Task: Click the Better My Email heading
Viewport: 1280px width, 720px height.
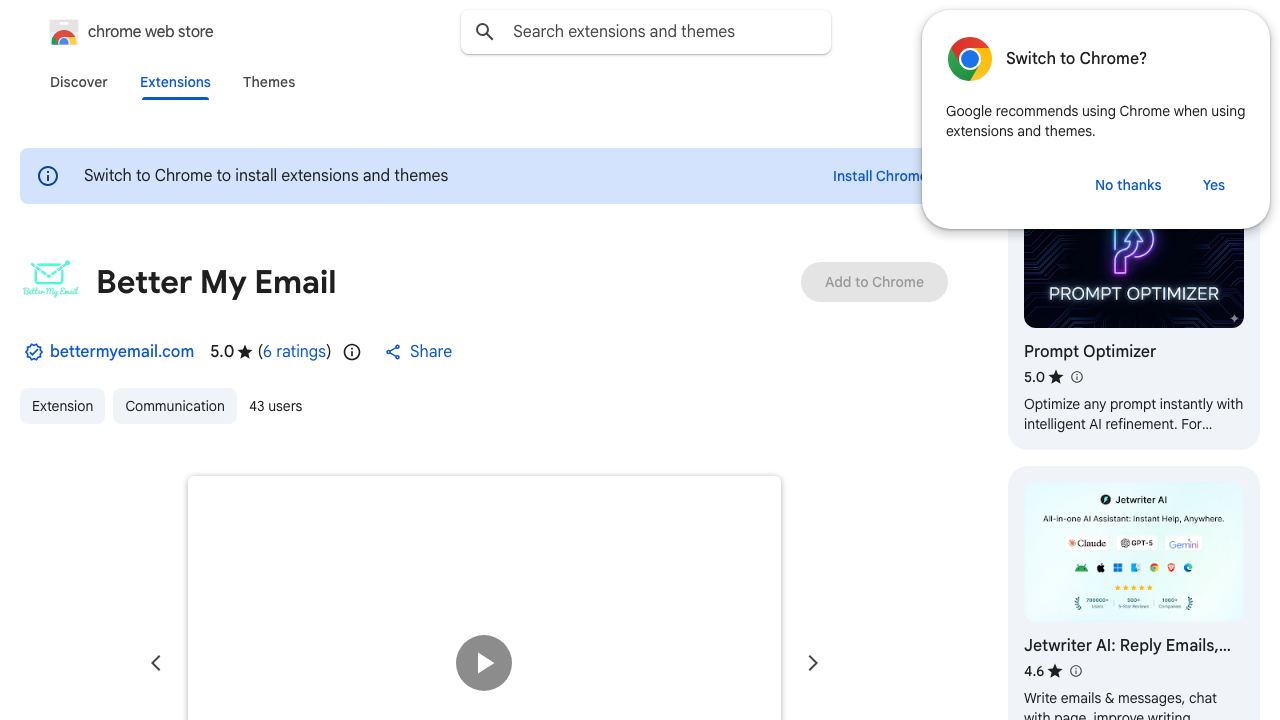Action: 216,282
